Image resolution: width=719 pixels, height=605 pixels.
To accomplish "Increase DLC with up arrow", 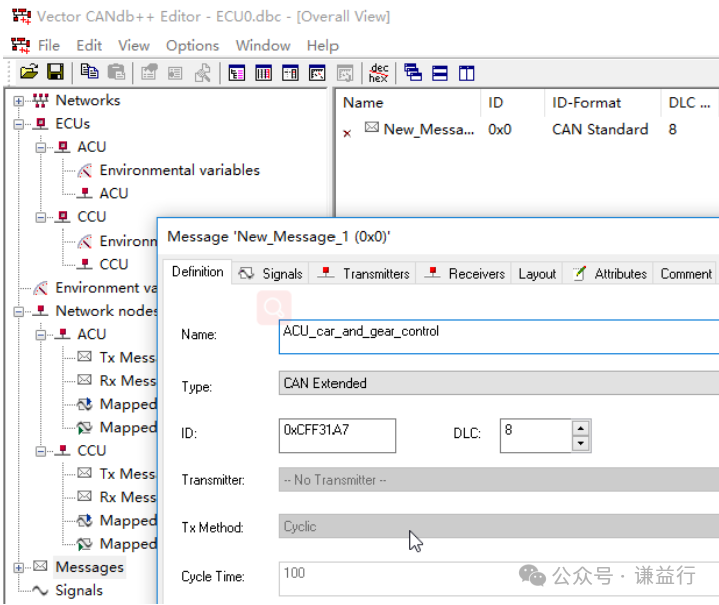I will (x=581, y=428).
